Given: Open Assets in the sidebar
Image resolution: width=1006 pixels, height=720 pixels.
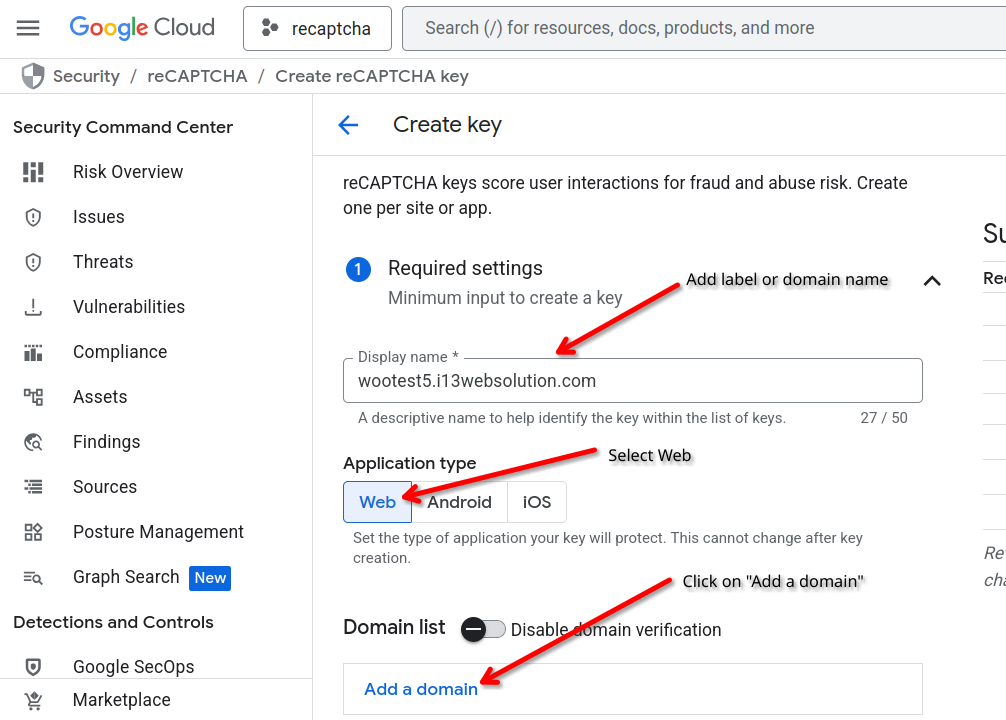Looking at the screenshot, I should 100,397.
